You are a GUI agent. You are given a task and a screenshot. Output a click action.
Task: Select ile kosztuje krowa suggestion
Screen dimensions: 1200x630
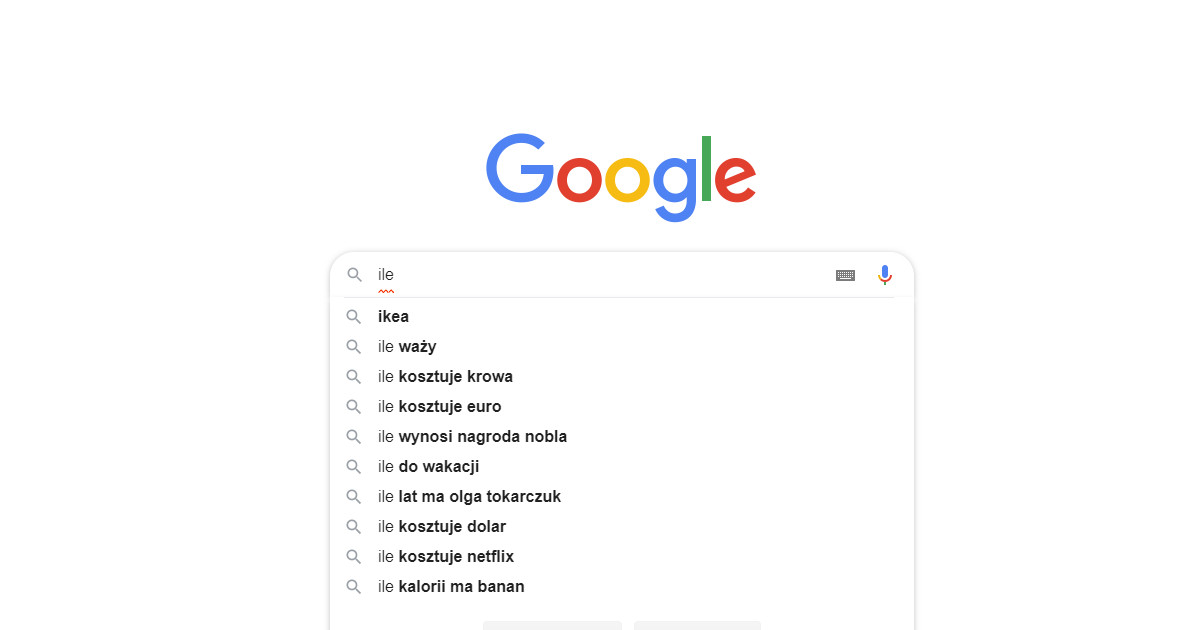coord(445,377)
